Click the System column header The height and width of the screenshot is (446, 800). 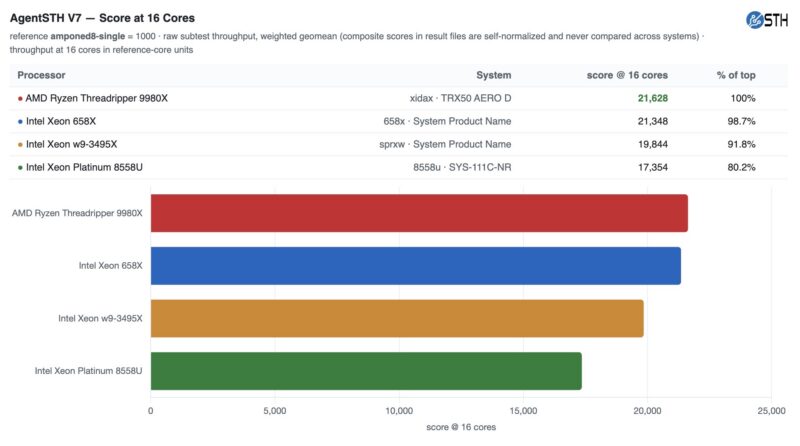click(x=493, y=75)
